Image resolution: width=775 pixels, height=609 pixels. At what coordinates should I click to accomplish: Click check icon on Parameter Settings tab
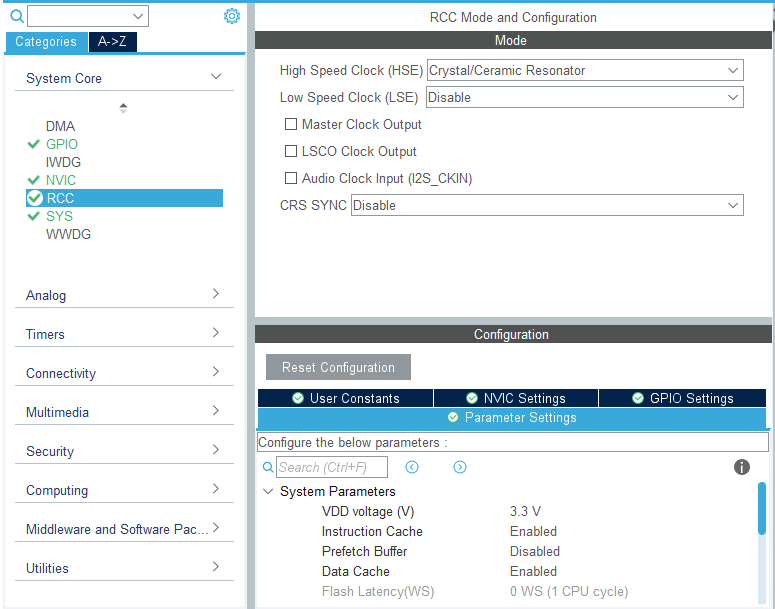pos(453,417)
